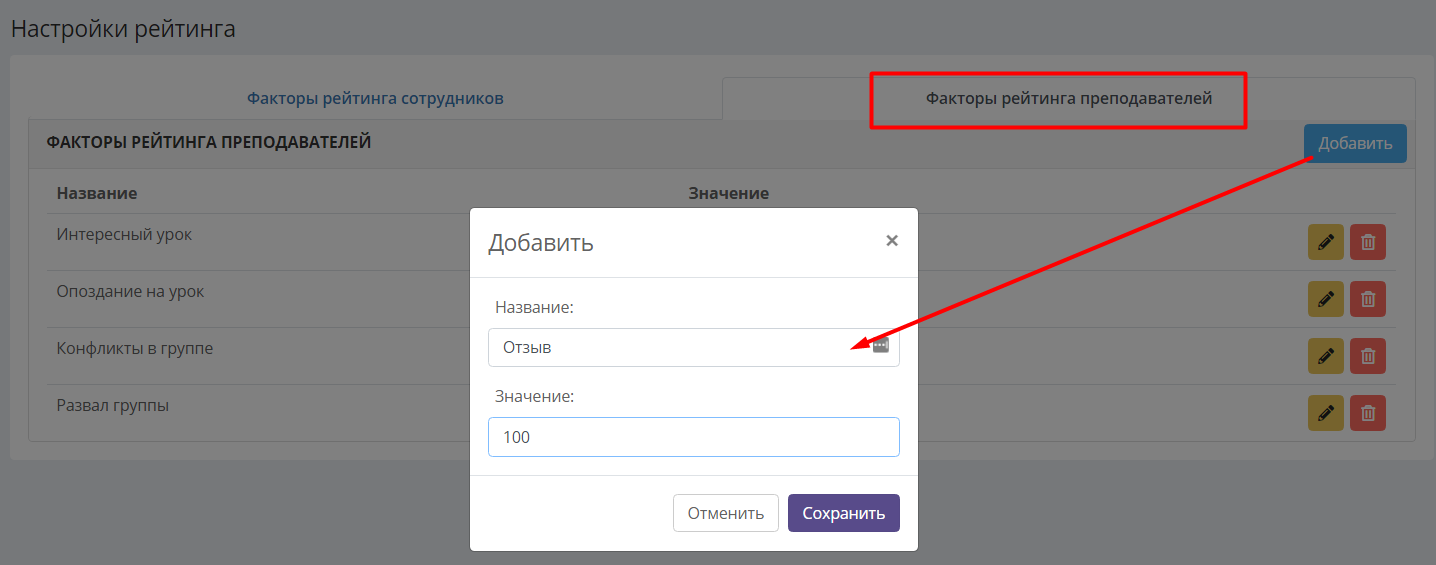Edit the Конфликты в группе factor
Image resolution: width=1436 pixels, height=565 pixels.
[x=1326, y=356]
